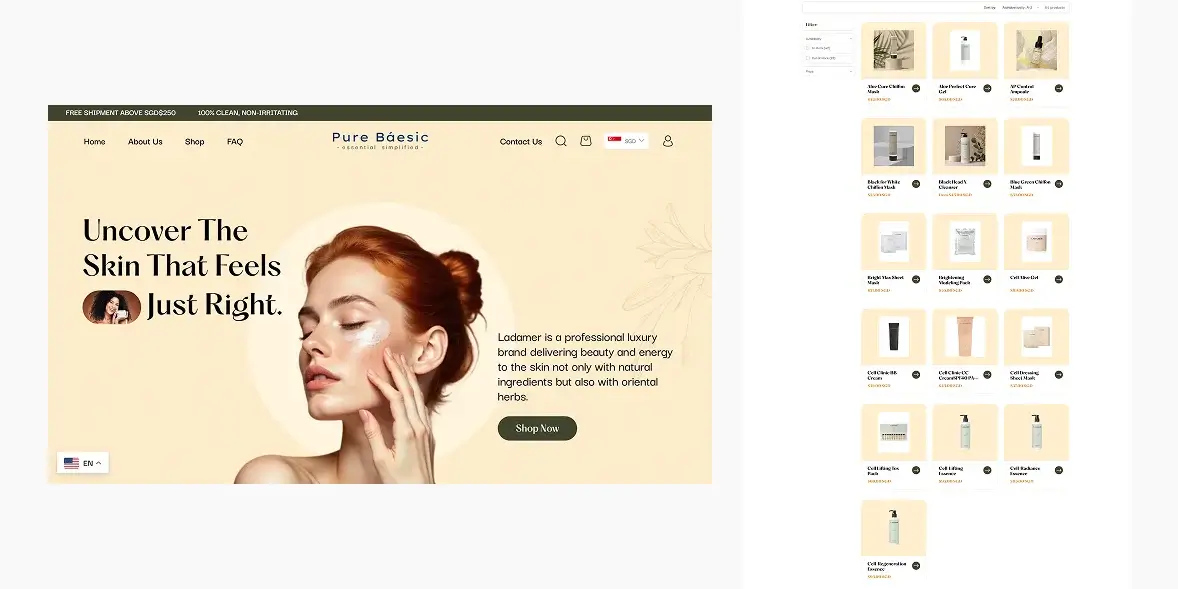Open Cell Clinic CC Cream product image
The width and height of the screenshot is (1178, 589).
tap(965, 337)
